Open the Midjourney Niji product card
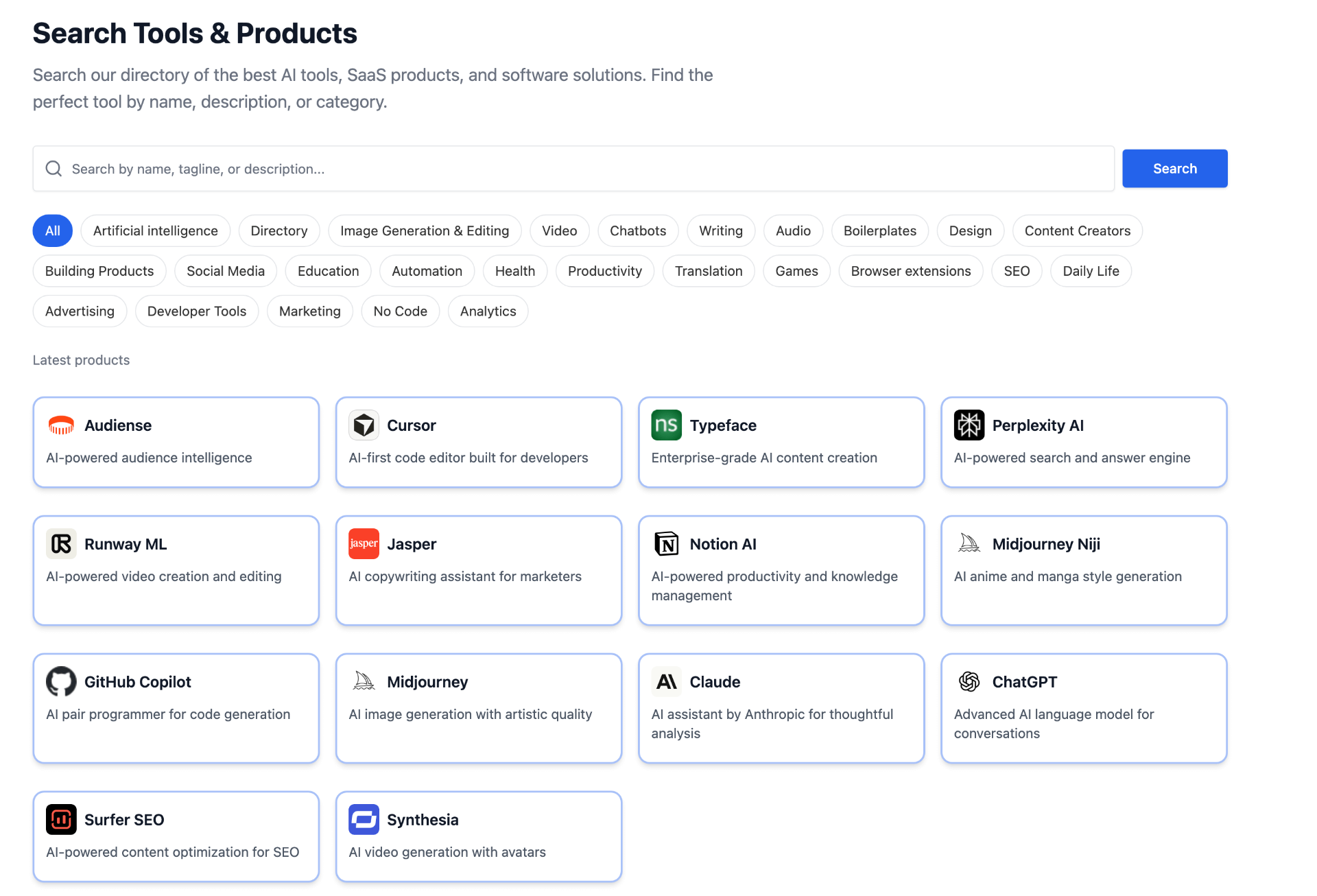Screen dimensions: 1317x896 [x=1083, y=570]
